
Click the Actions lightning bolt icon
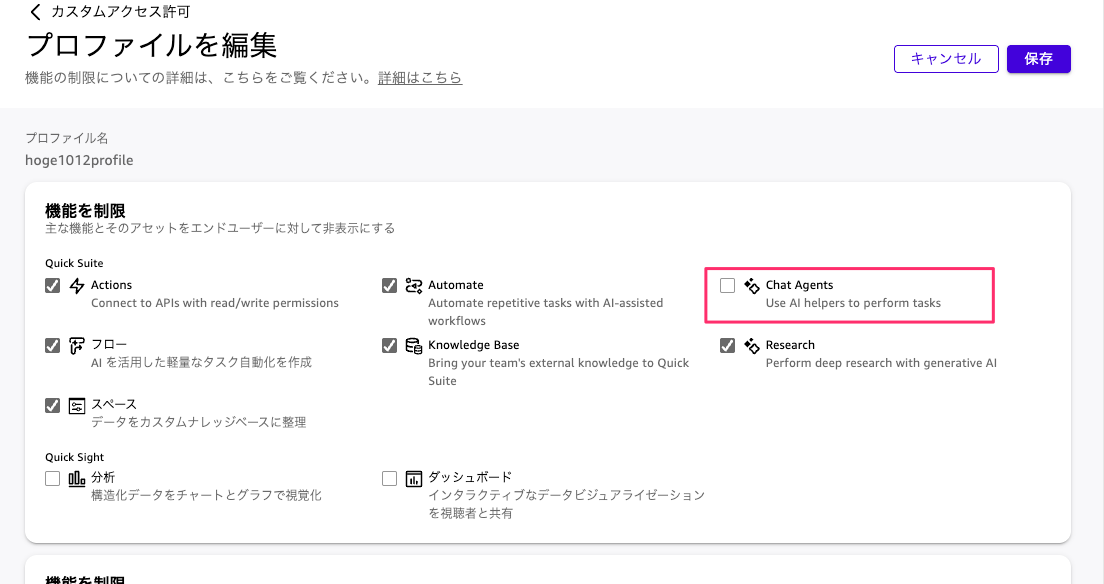point(77,286)
